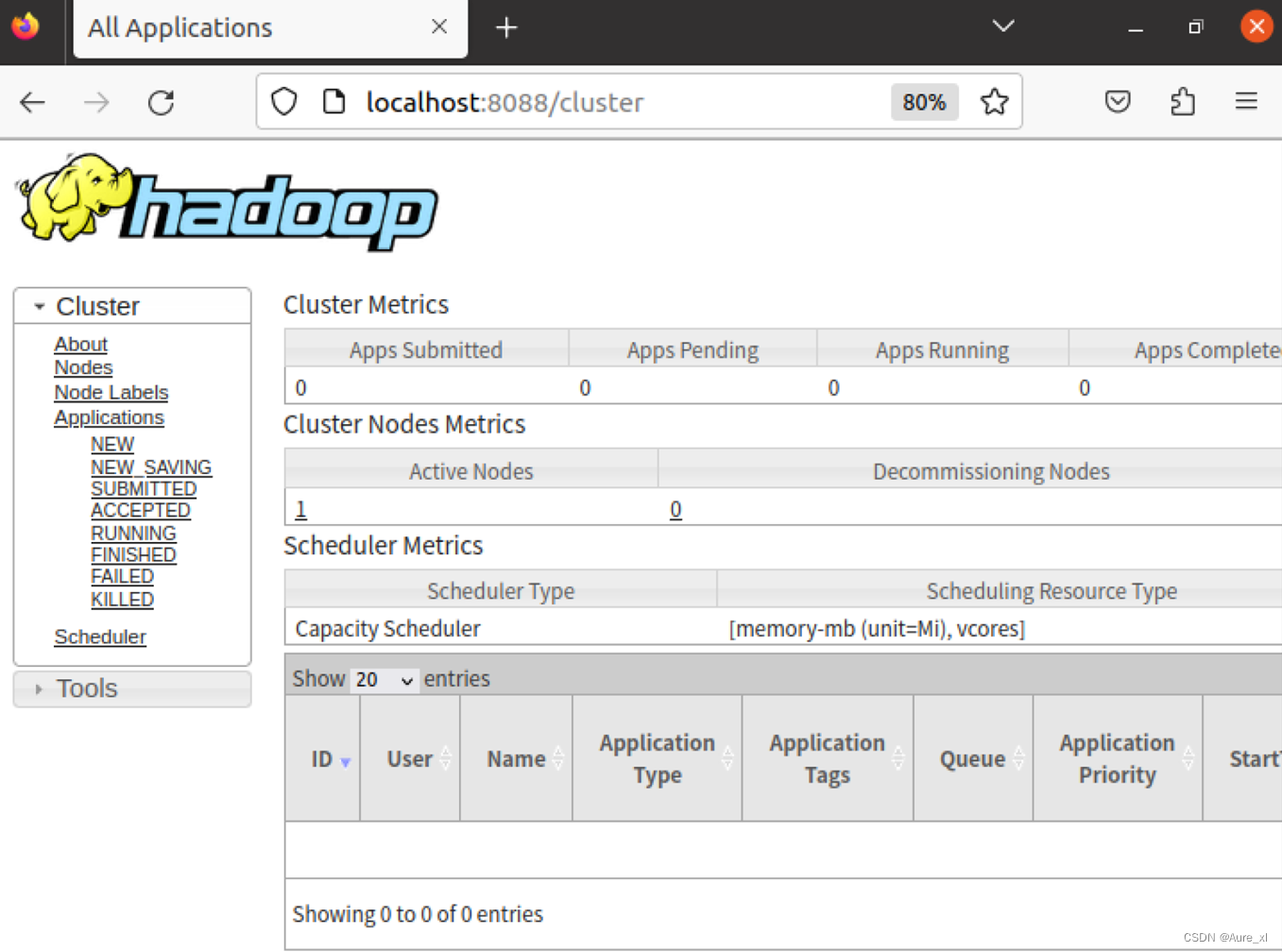
Task: Bookmark this page via the star icon
Action: [x=994, y=101]
